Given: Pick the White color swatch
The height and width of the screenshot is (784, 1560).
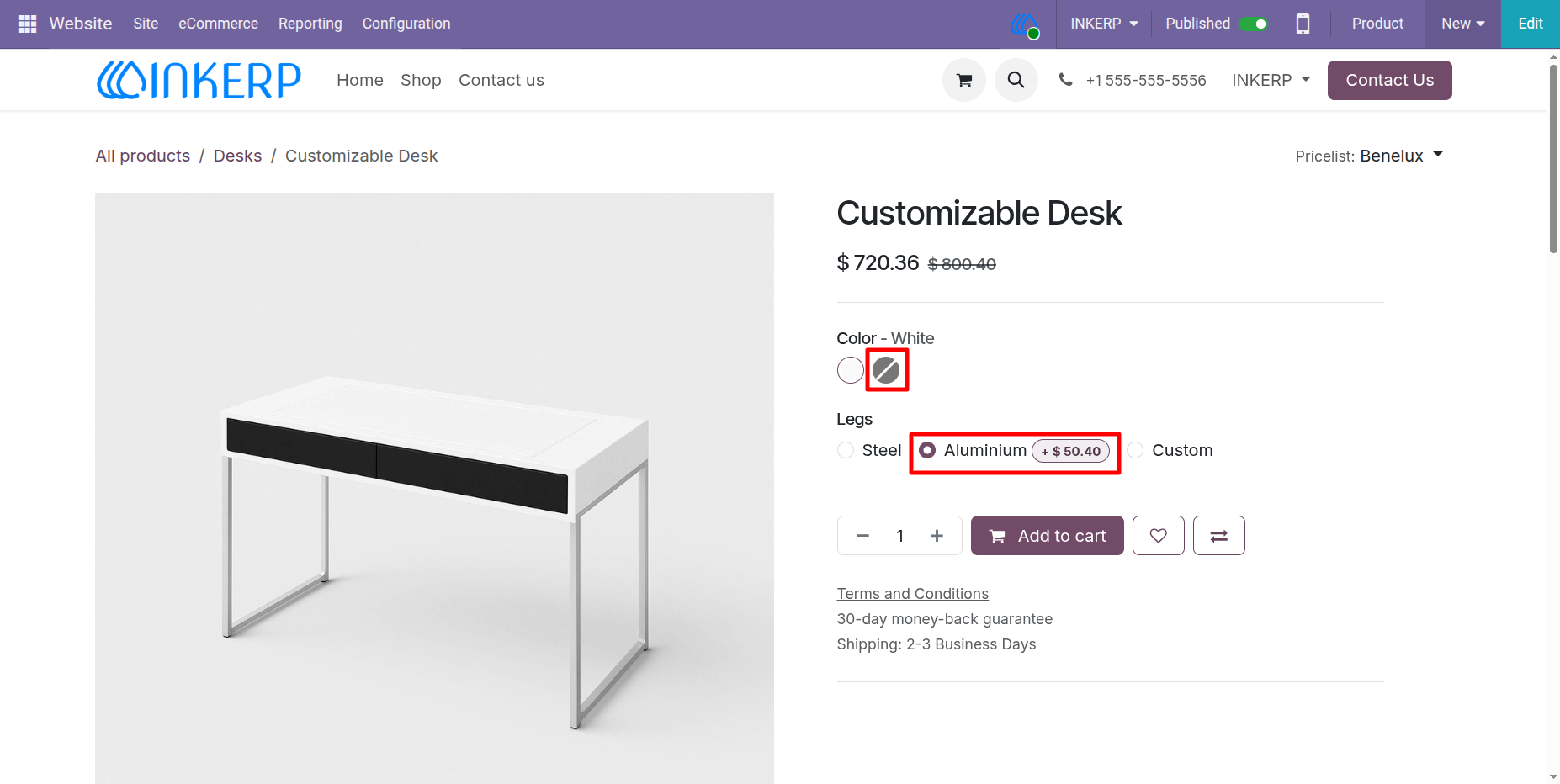Looking at the screenshot, I should 851,370.
